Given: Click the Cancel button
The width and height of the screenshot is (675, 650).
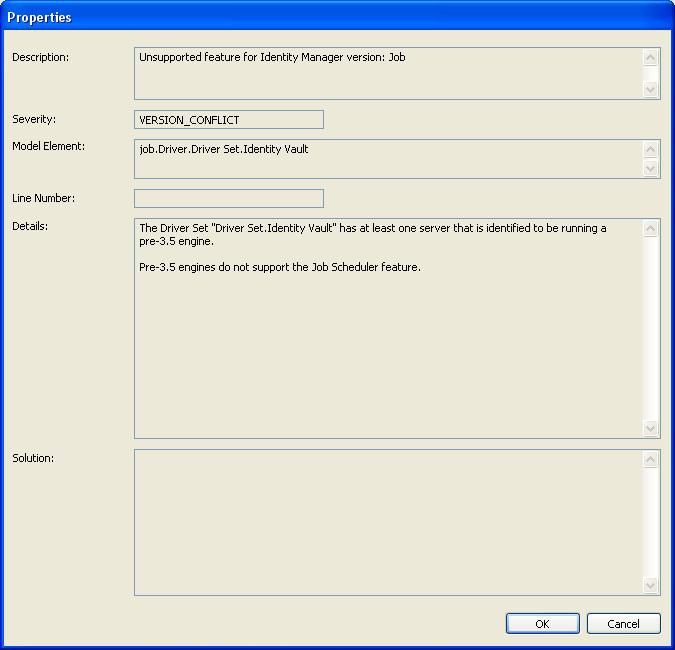Looking at the screenshot, I should (x=623, y=623).
